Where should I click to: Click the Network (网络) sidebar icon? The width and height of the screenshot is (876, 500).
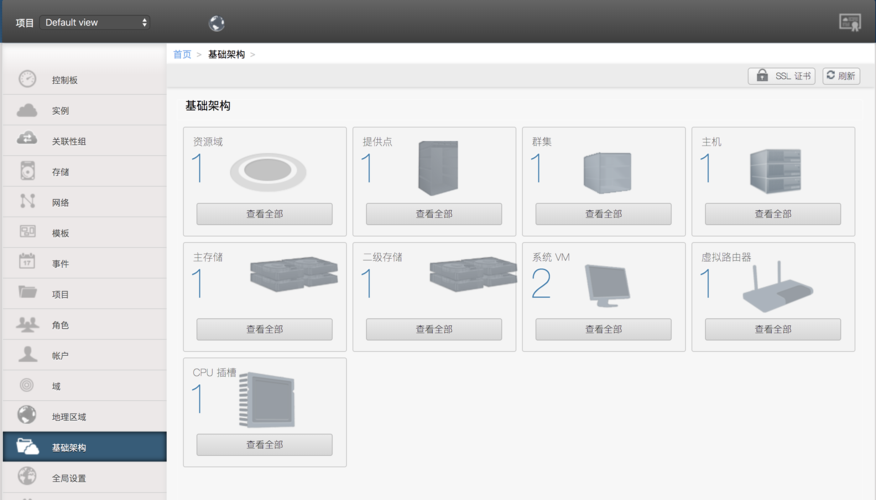coord(27,201)
